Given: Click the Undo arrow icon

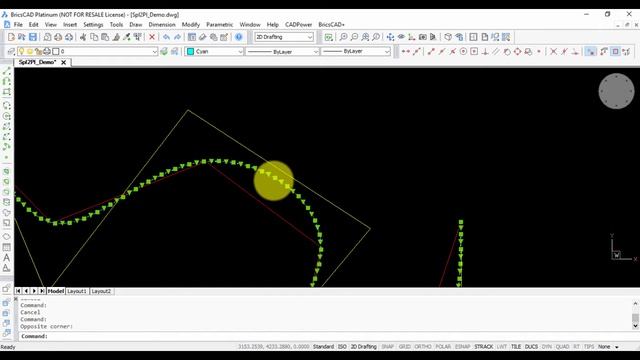Looking at the screenshot, I should (x=166, y=37).
